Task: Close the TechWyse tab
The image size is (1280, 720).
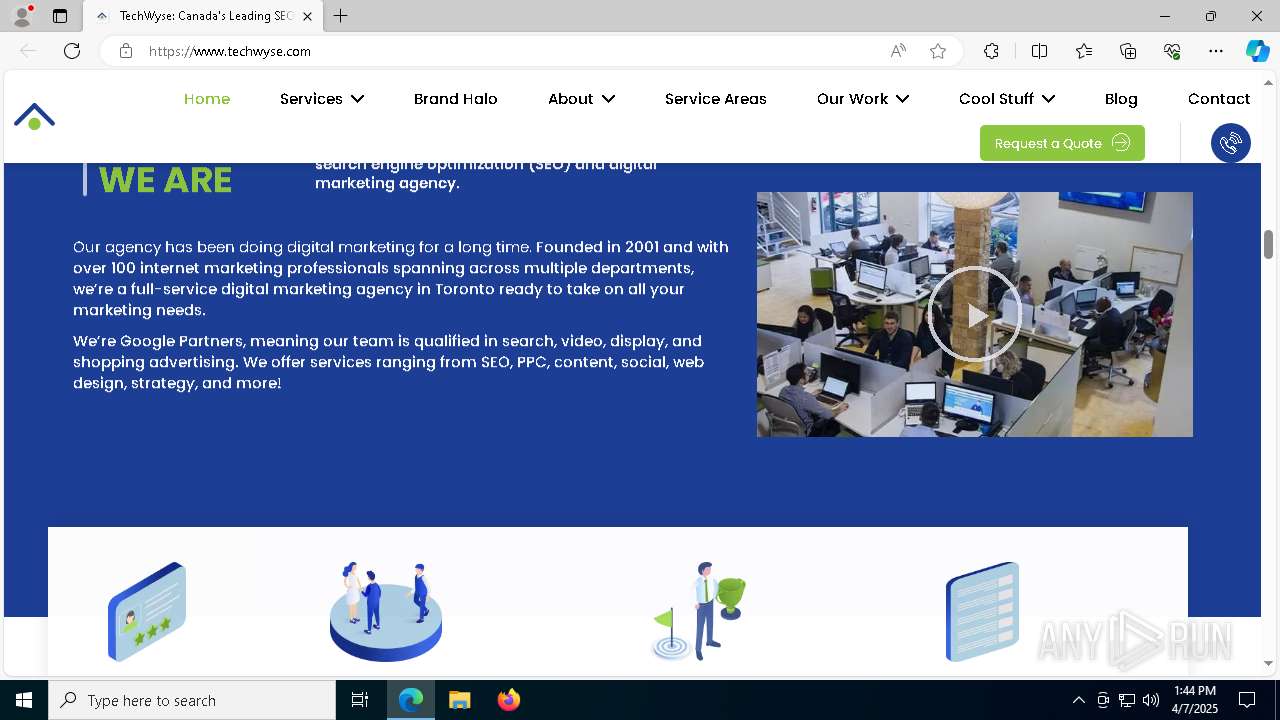Action: tap(307, 16)
